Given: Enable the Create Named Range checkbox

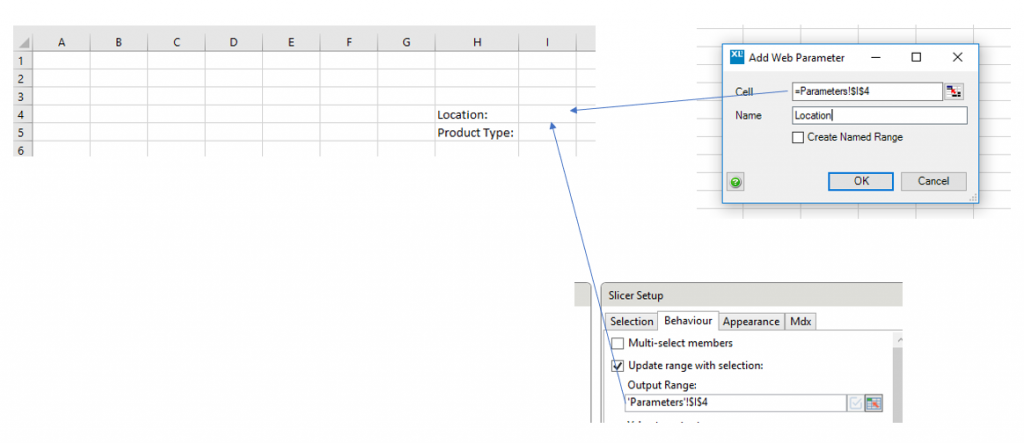Looking at the screenshot, I should [798, 137].
